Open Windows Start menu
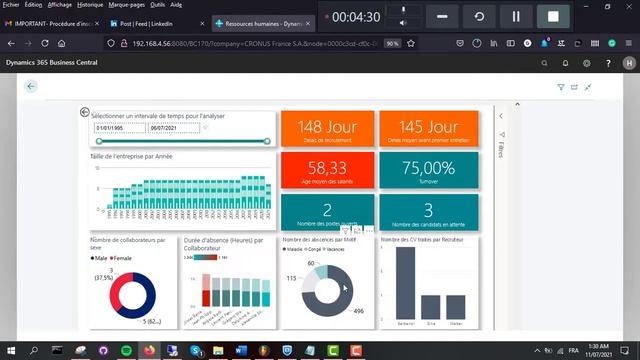Screen dimensions: 640x360 pyautogui.click(x=11, y=351)
